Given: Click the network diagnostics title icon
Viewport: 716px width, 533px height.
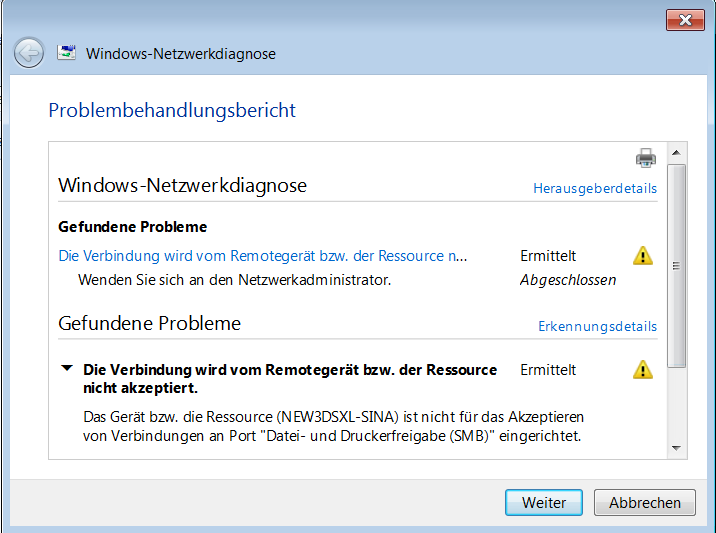Looking at the screenshot, I should 67,53.
